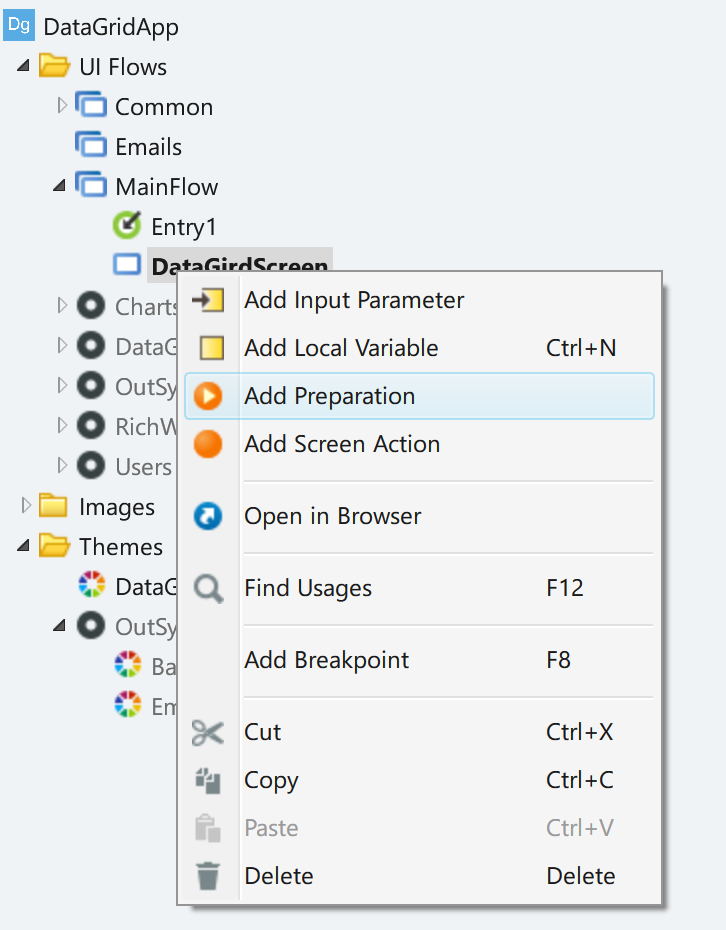Click the orange Add Screen Action circle icon
726x930 pixels.
pyautogui.click(x=208, y=444)
